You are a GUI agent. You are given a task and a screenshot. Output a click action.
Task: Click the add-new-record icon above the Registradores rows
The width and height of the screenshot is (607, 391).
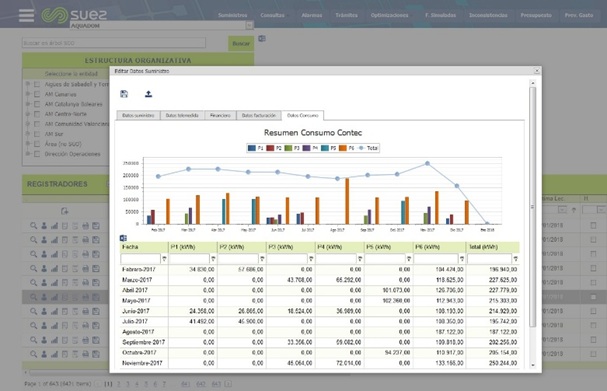click(x=64, y=211)
